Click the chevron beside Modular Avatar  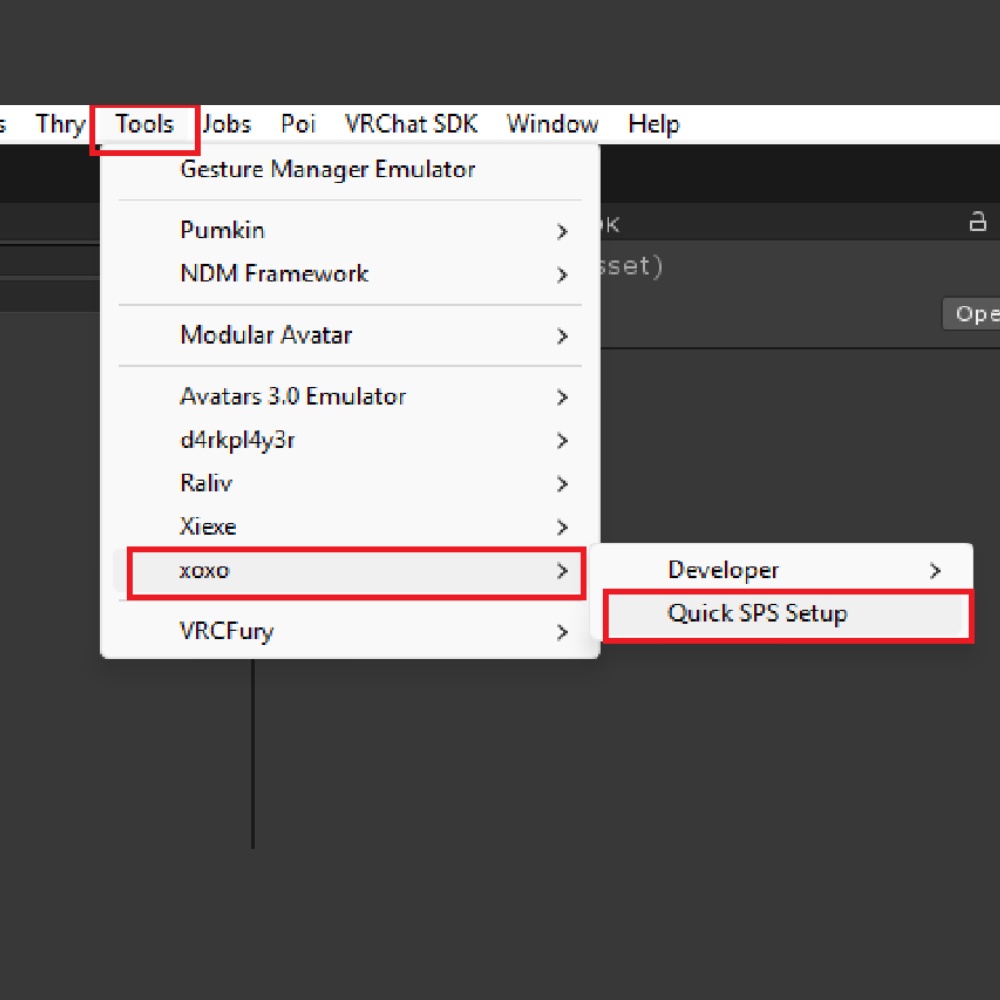(562, 336)
